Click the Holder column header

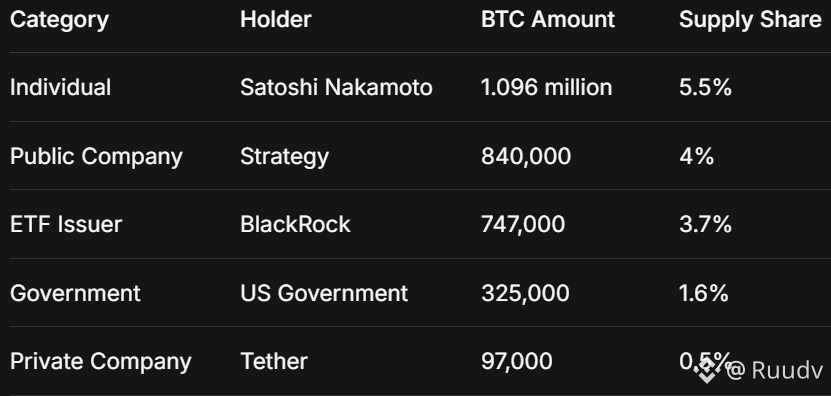[x=276, y=20]
